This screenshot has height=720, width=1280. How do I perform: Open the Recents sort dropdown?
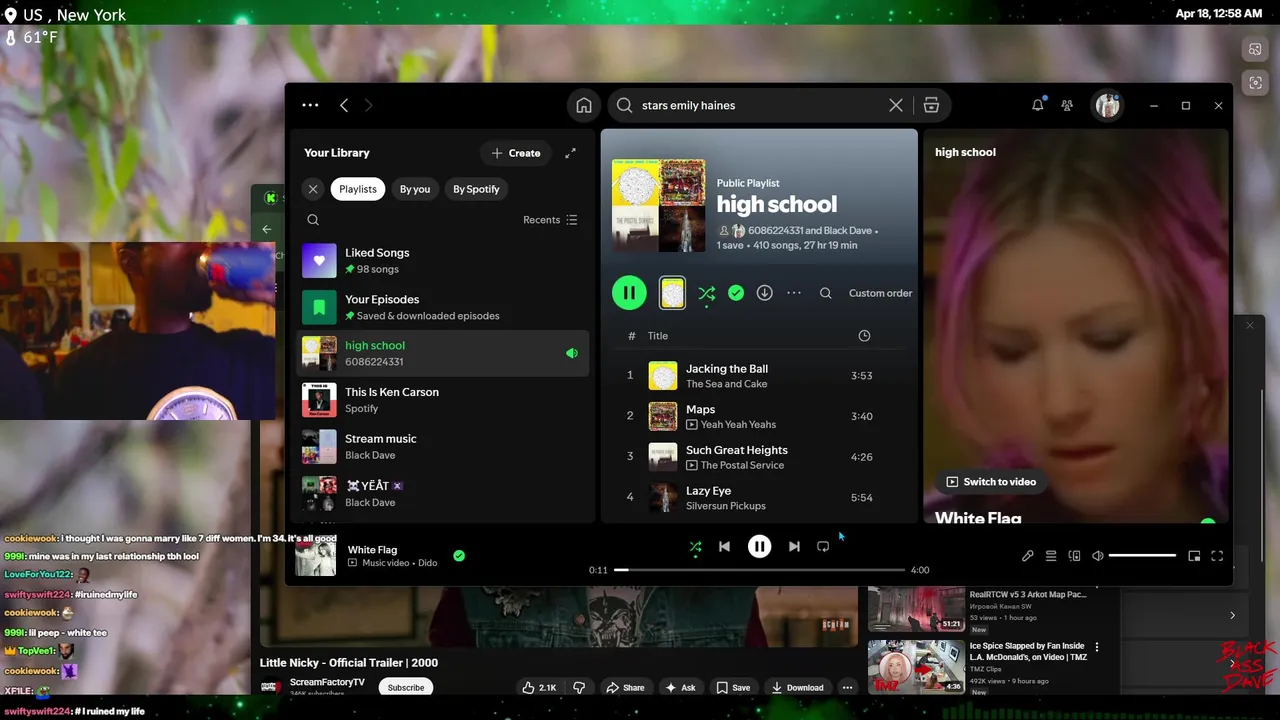pos(550,220)
